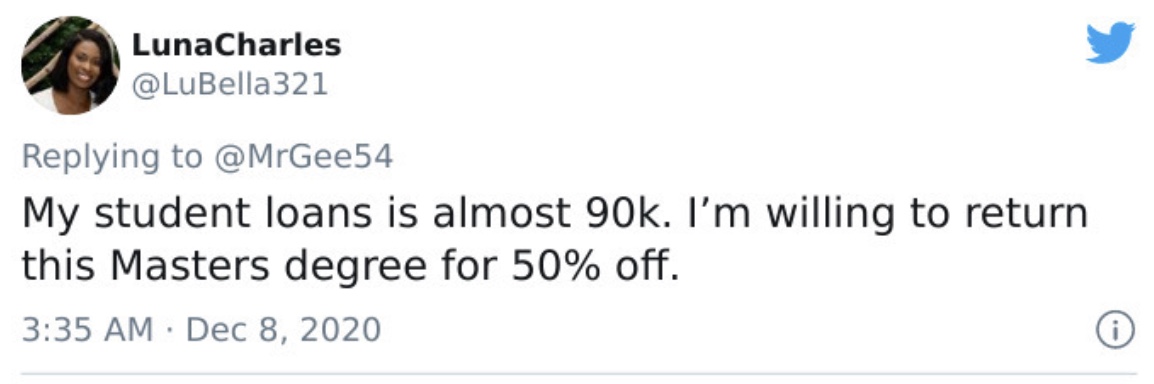
Task: Open the 3:35 AM timestamp link
Action: [x=88, y=330]
